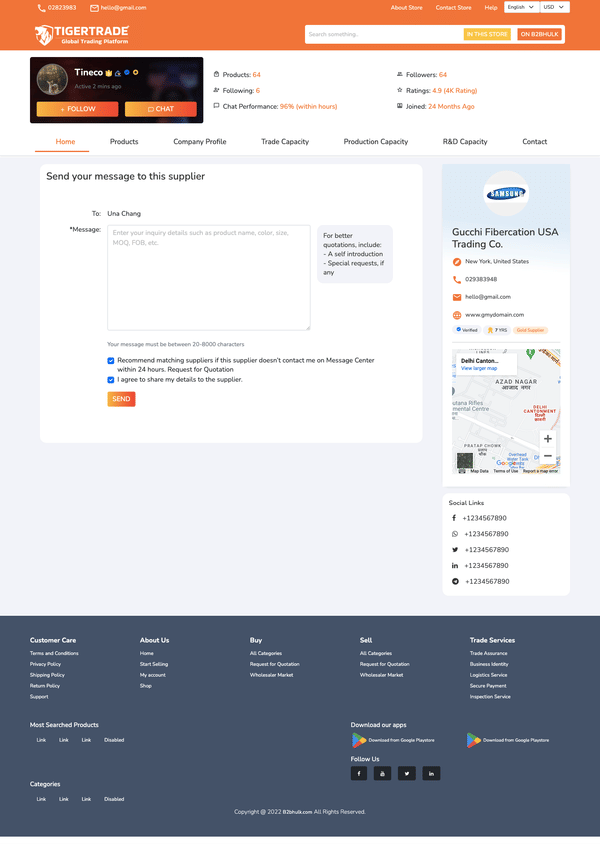Image resolution: width=600 pixels, height=847 pixels.
Task: Click the footer LinkedIn button
Action: [x=431, y=774]
